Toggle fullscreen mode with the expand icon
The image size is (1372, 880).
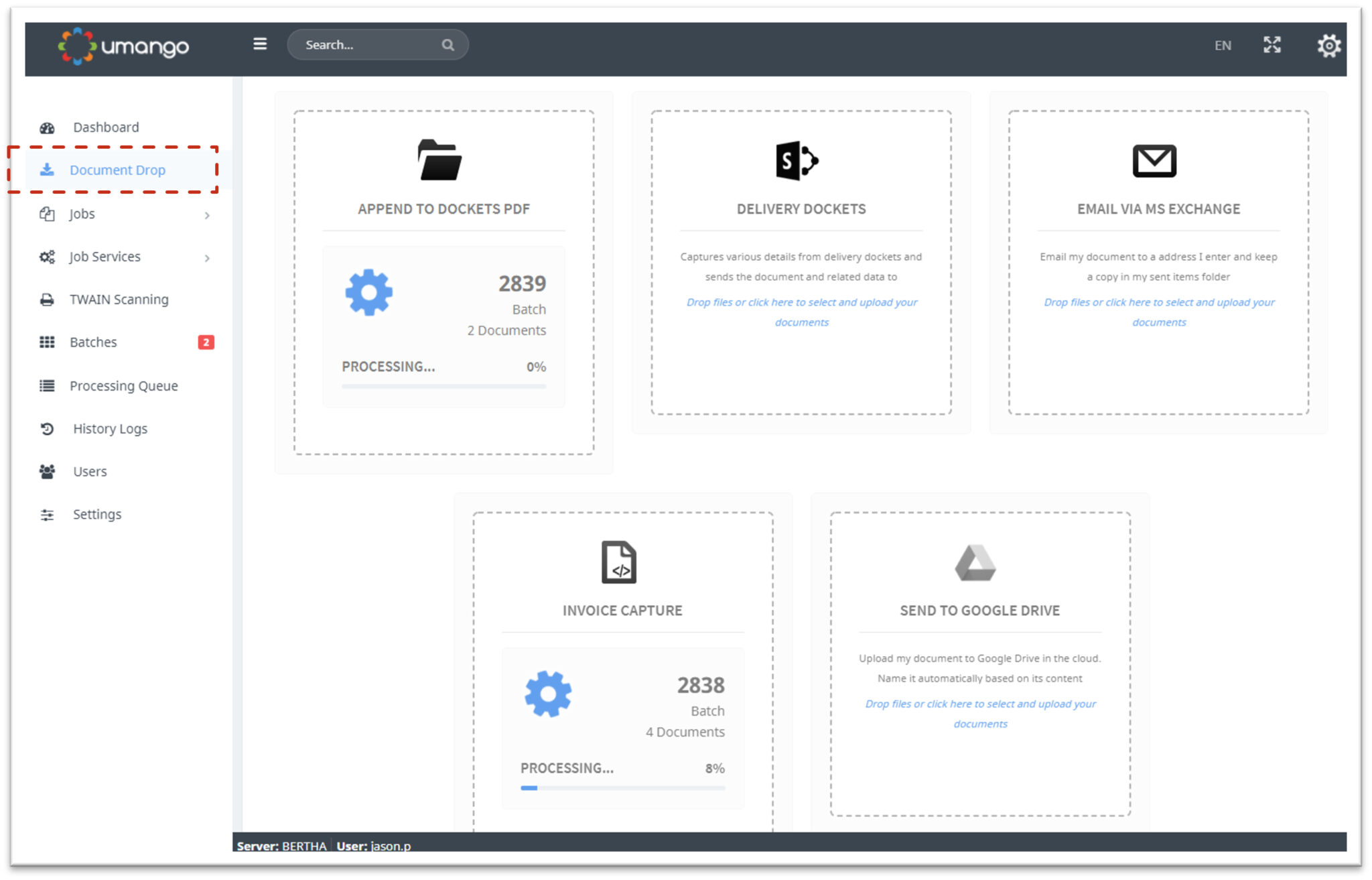click(1272, 46)
